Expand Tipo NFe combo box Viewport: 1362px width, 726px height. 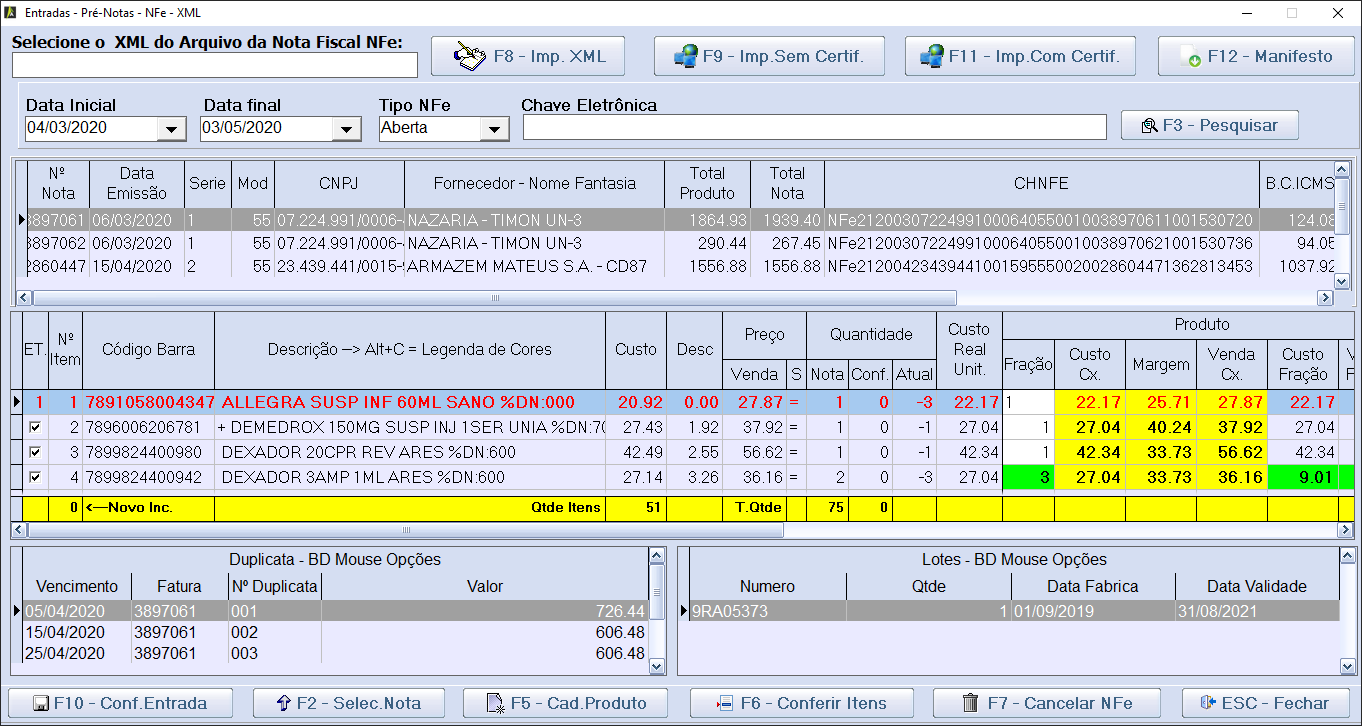[x=495, y=129]
